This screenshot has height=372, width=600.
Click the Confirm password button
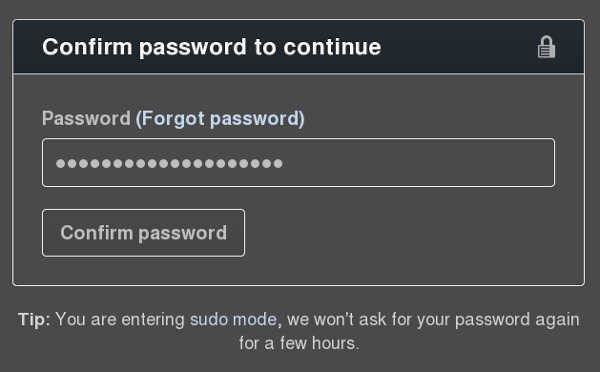tap(143, 233)
